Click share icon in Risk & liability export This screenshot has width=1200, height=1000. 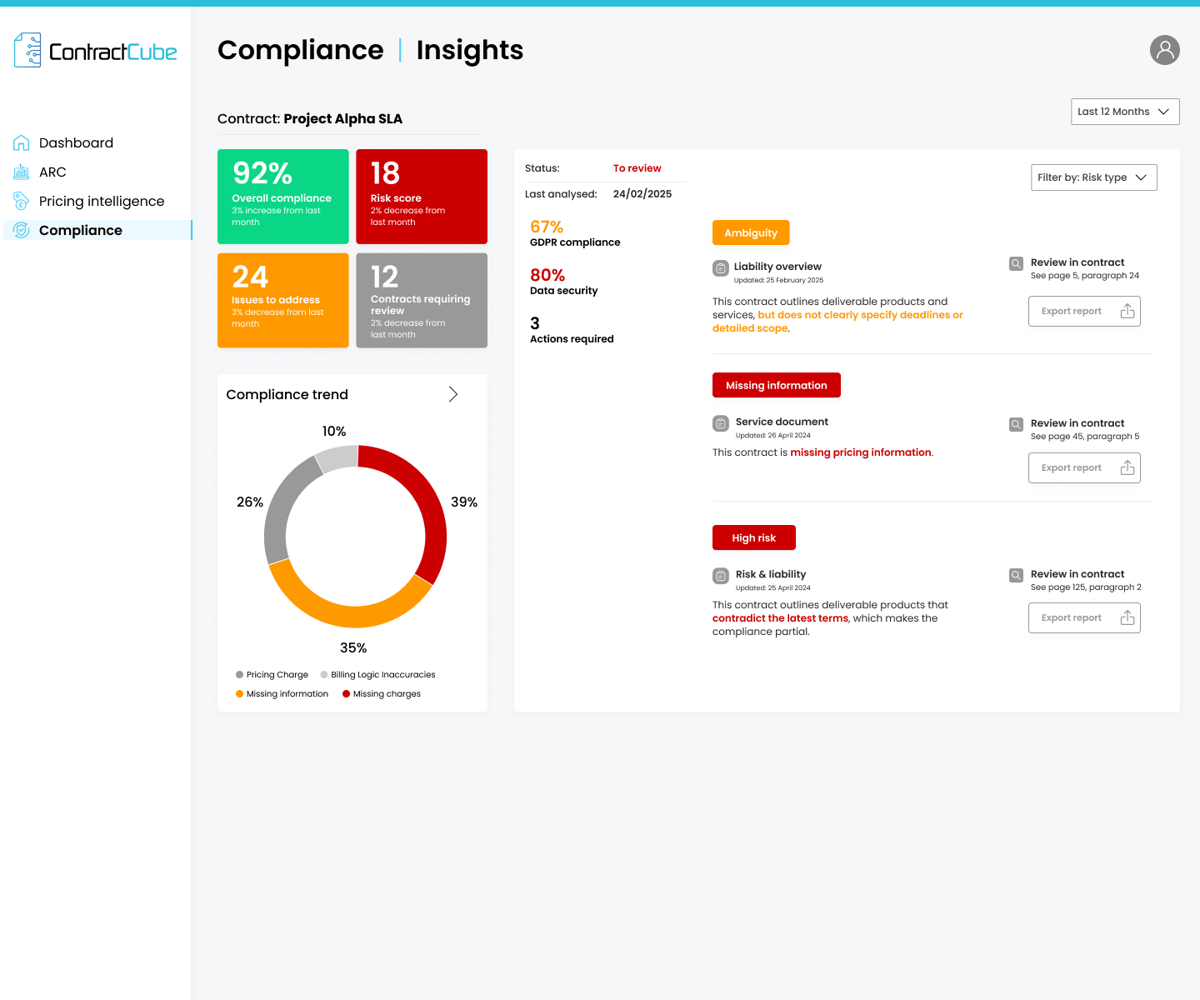[x=1127, y=618]
